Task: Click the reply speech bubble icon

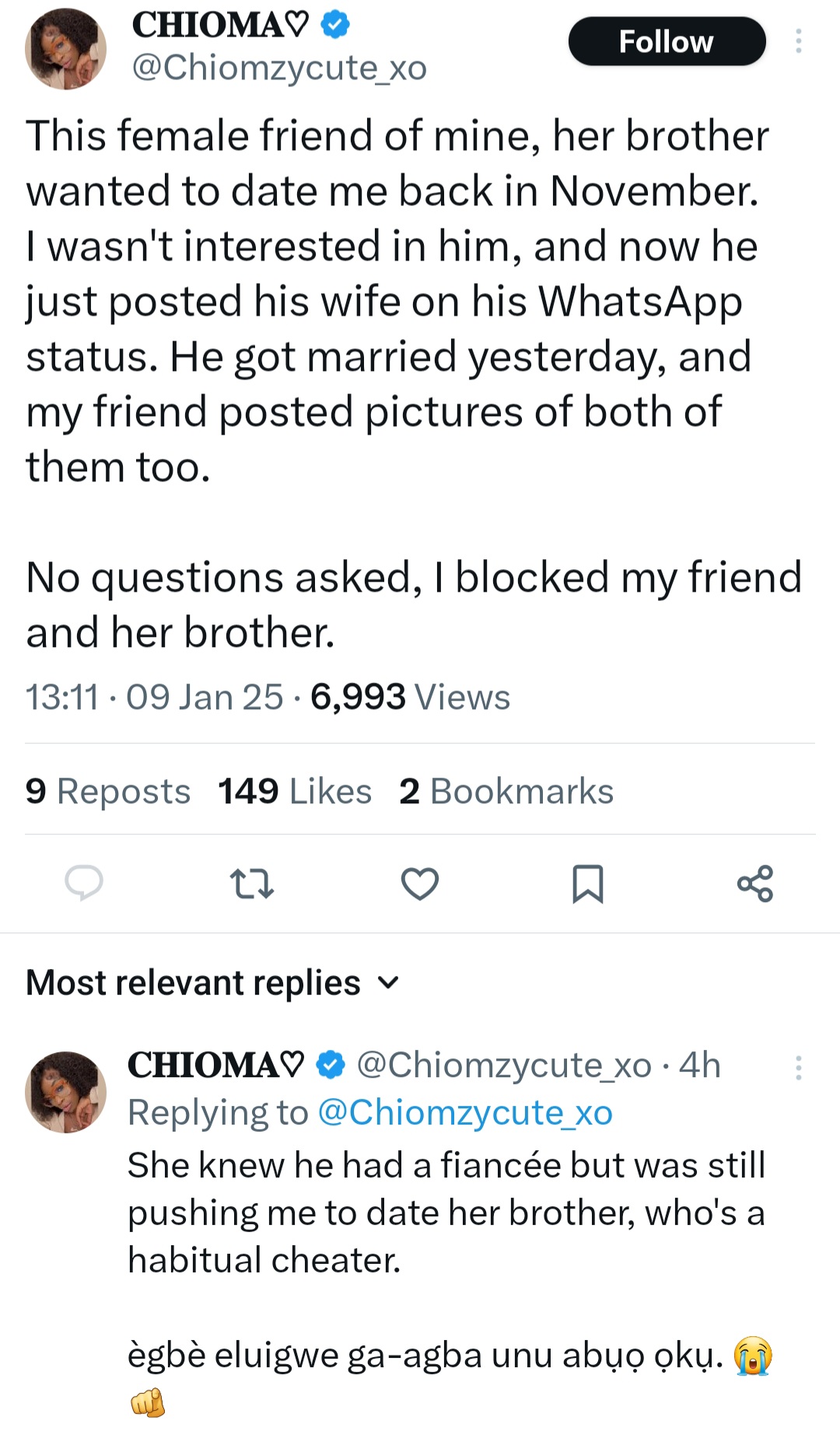Action: [84, 883]
